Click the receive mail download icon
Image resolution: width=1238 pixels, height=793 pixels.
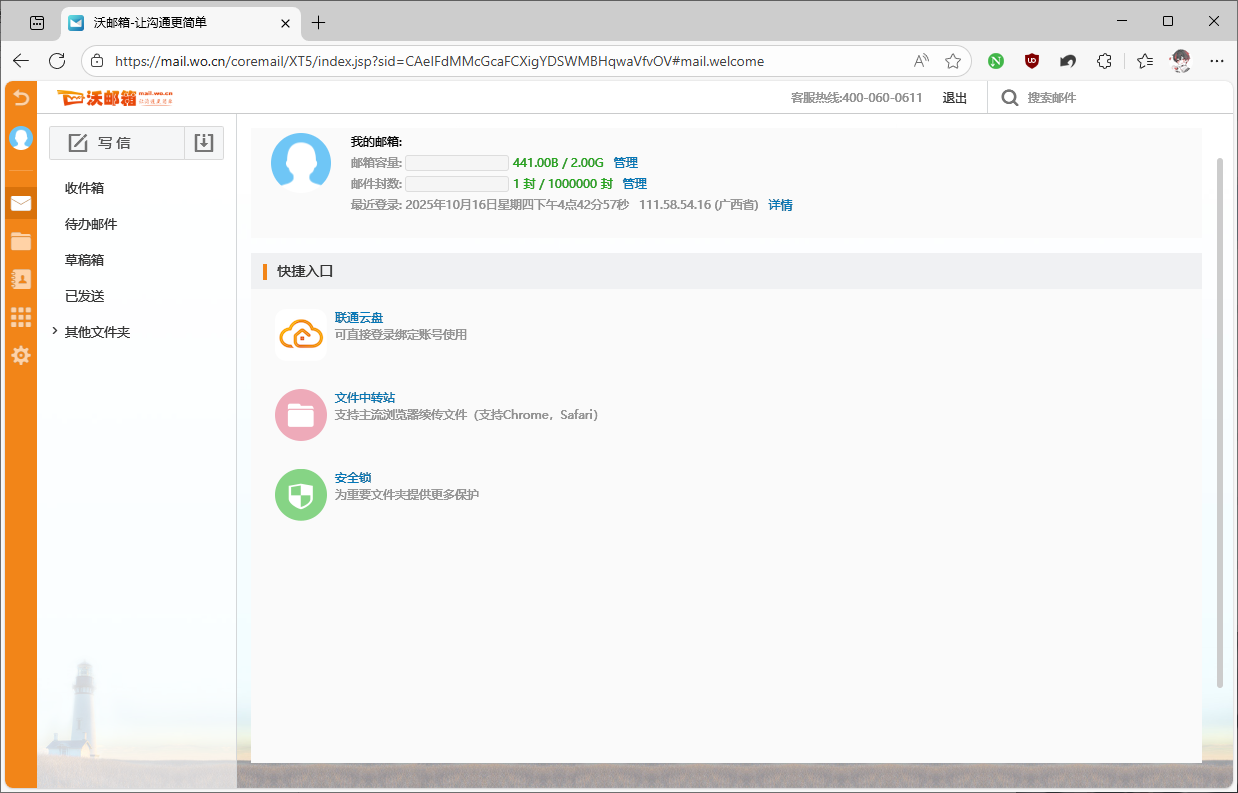[x=204, y=143]
